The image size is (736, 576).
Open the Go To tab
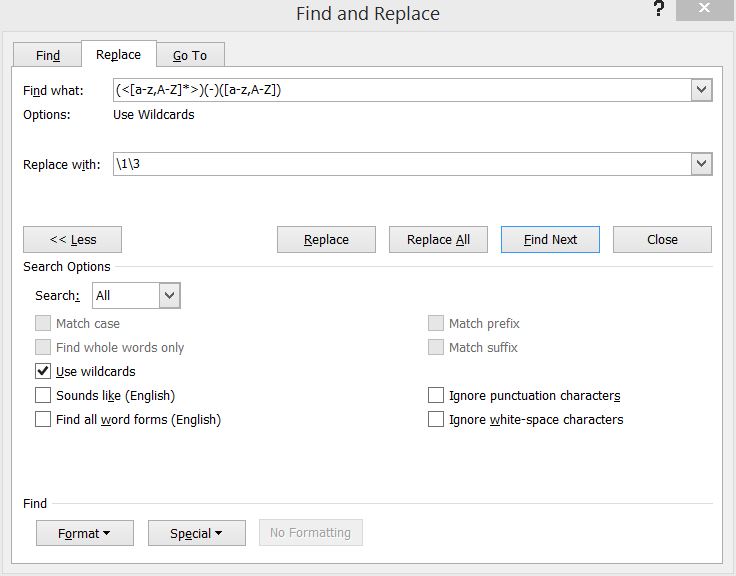[190, 55]
